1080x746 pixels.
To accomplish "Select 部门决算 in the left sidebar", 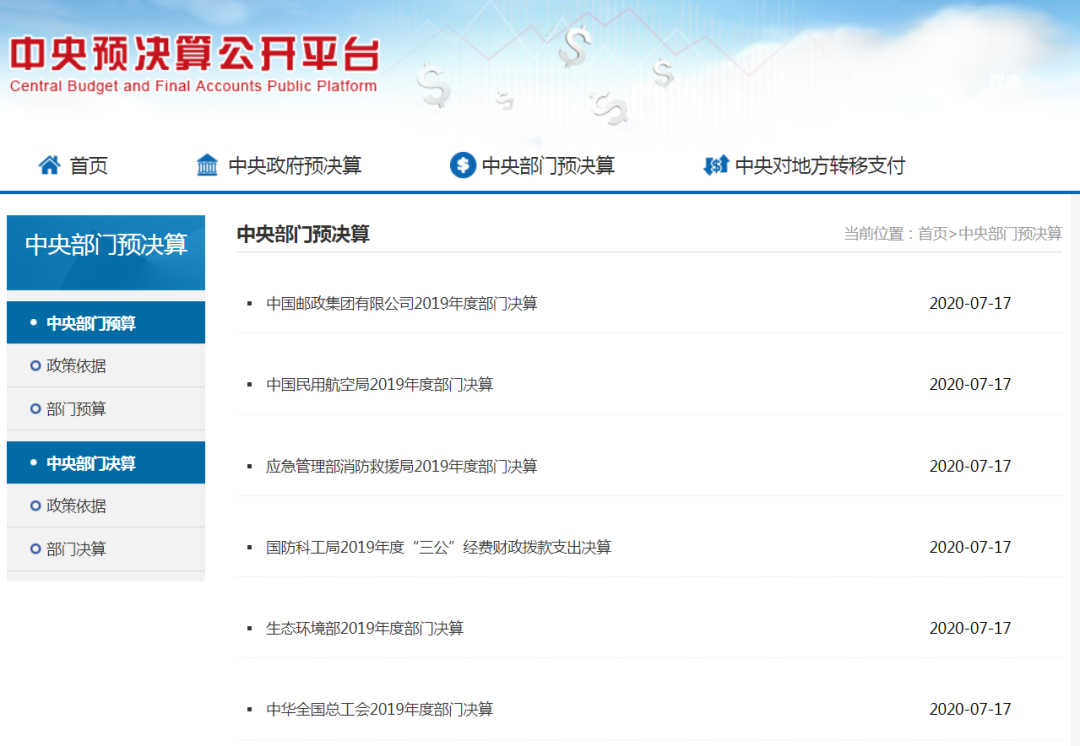I will 76,549.
